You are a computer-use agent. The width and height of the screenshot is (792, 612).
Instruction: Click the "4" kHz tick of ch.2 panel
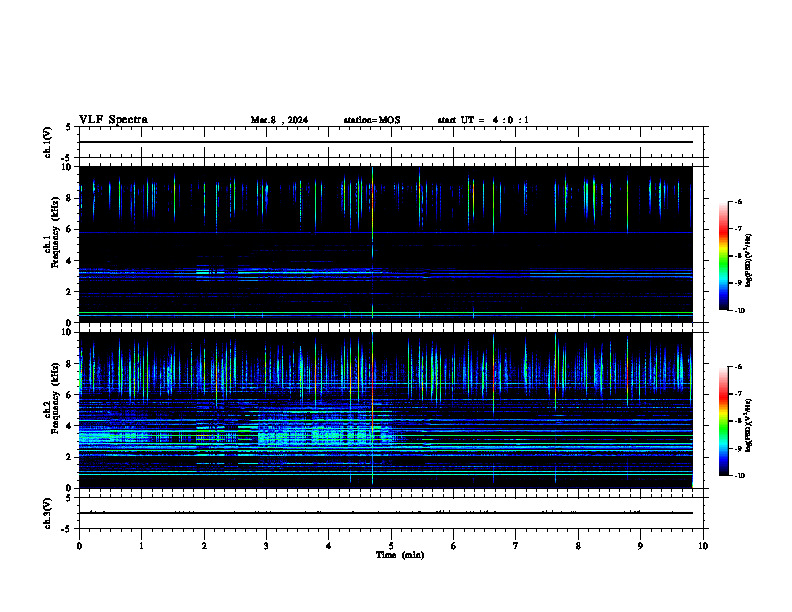[x=70, y=426]
